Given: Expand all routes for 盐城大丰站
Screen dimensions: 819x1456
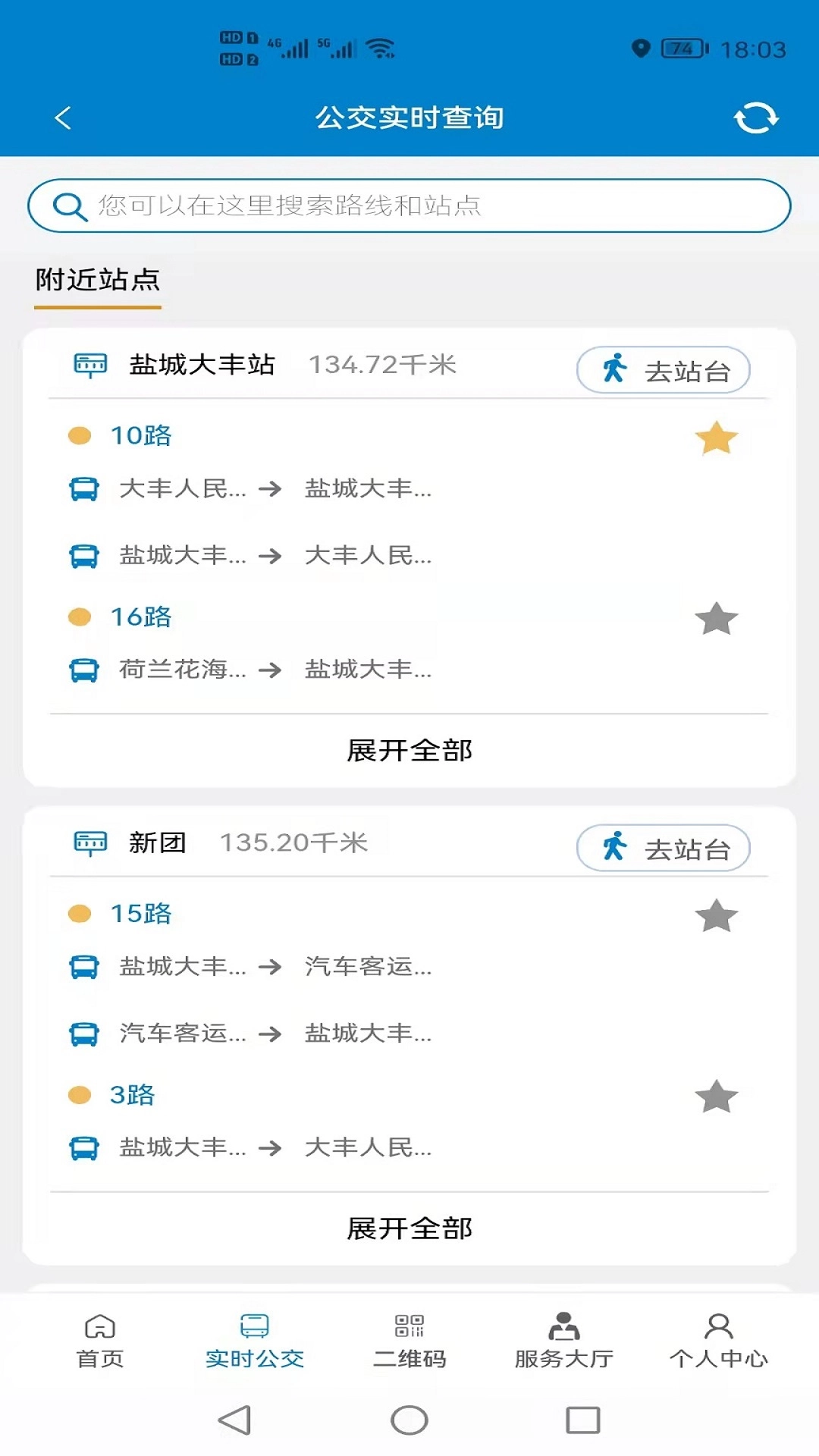Looking at the screenshot, I should click(x=409, y=751).
